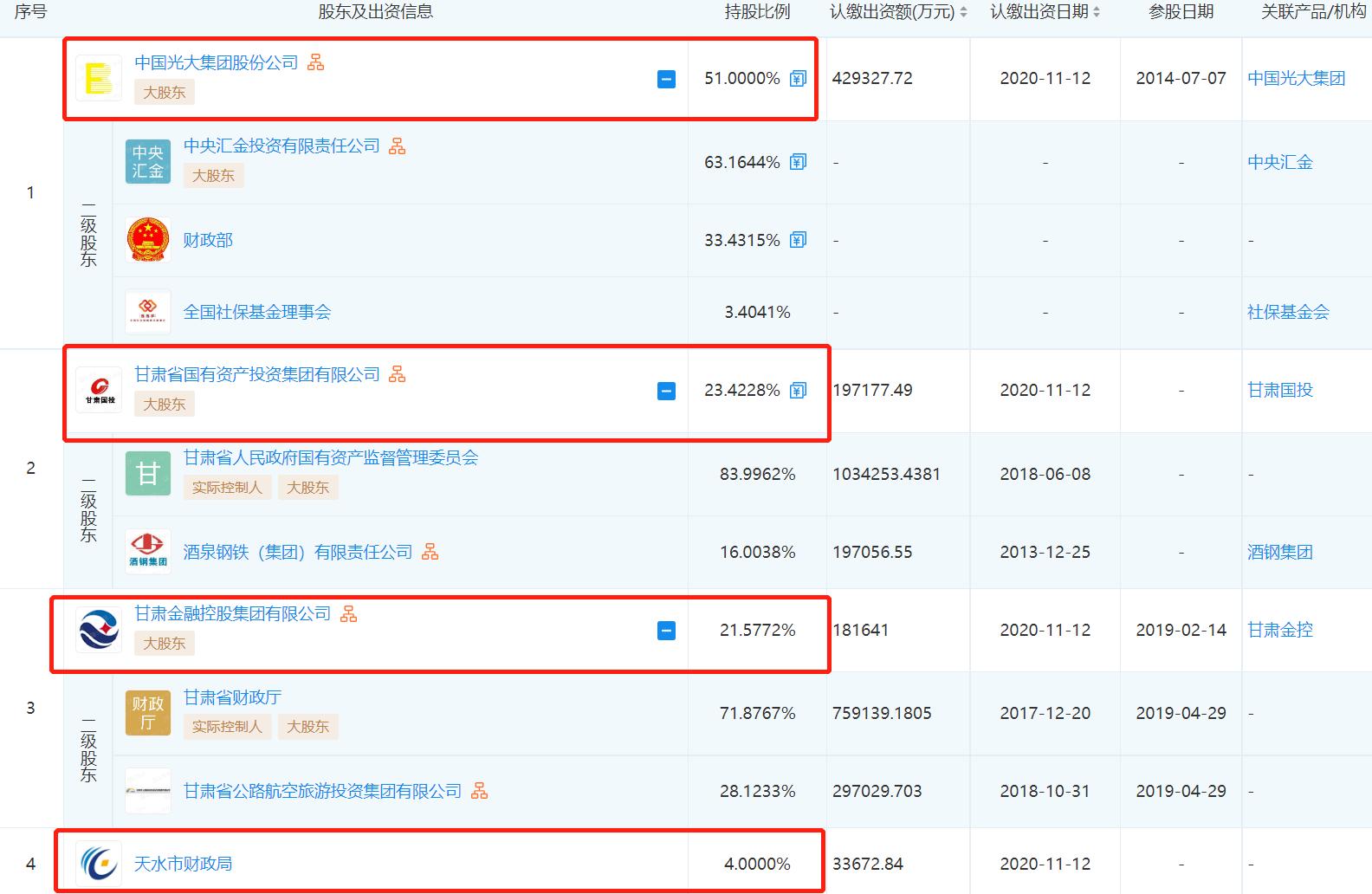Open 甘肃金融控股集团有限公司 company link
The image size is (1372, 894).
pos(233,614)
